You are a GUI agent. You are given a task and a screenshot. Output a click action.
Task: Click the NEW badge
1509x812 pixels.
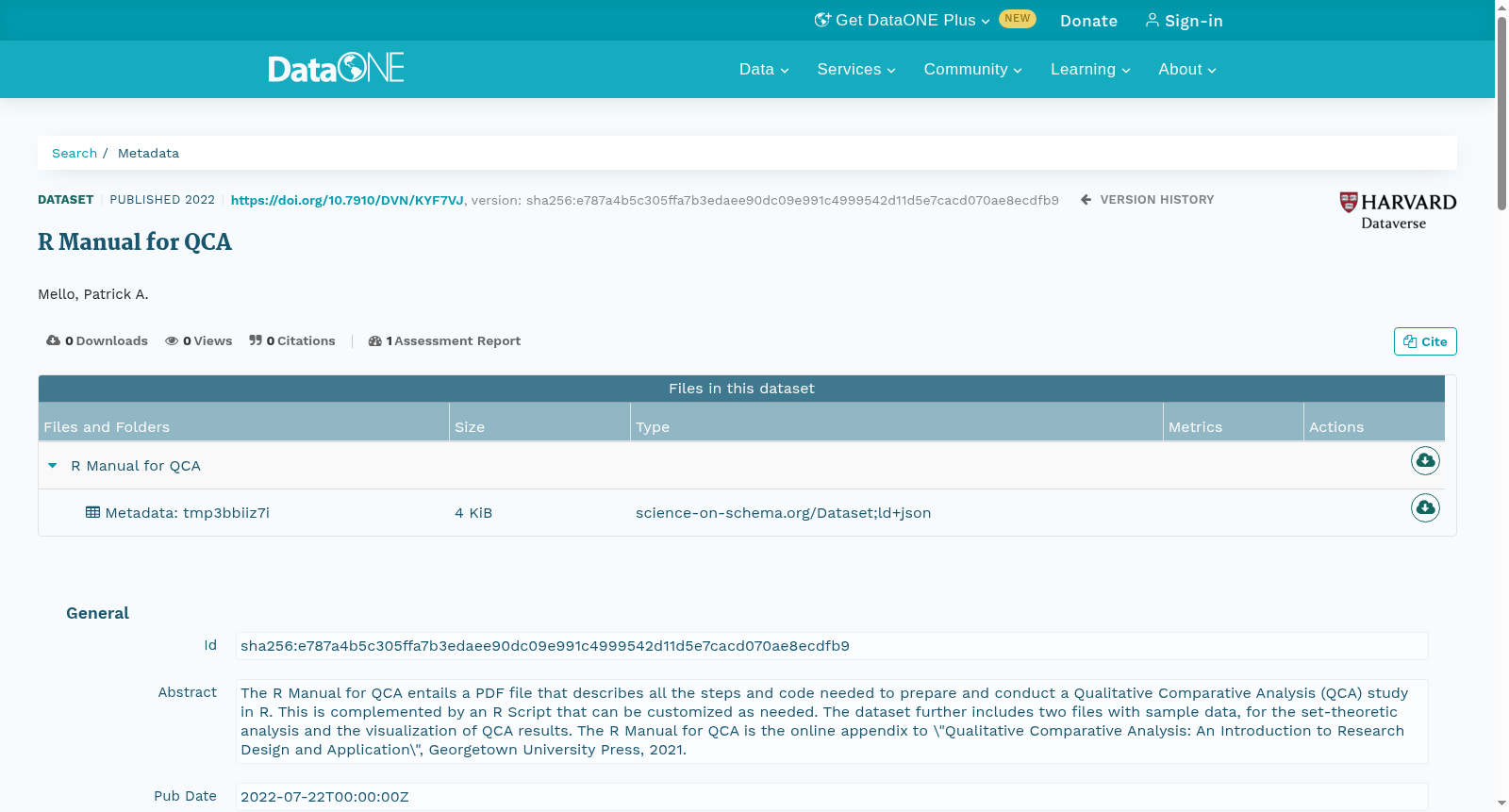coord(1018,19)
